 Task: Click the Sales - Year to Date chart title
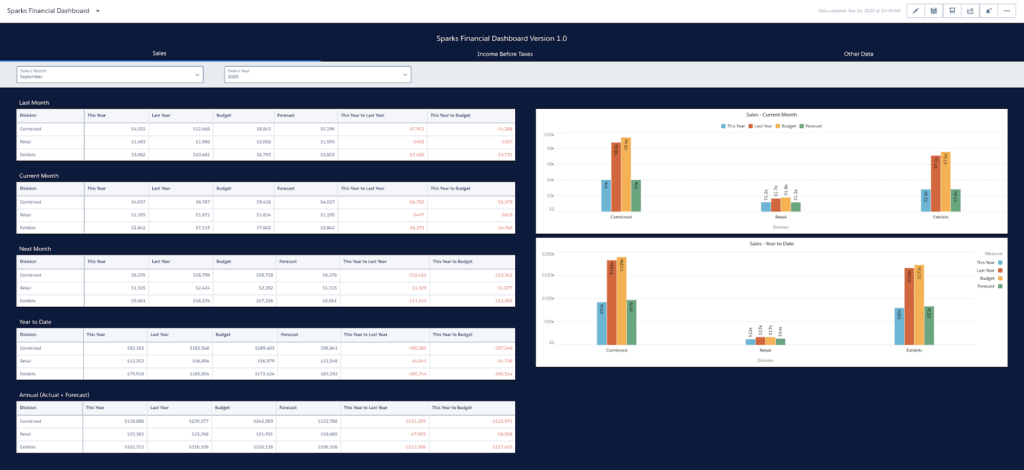coord(771,243)
